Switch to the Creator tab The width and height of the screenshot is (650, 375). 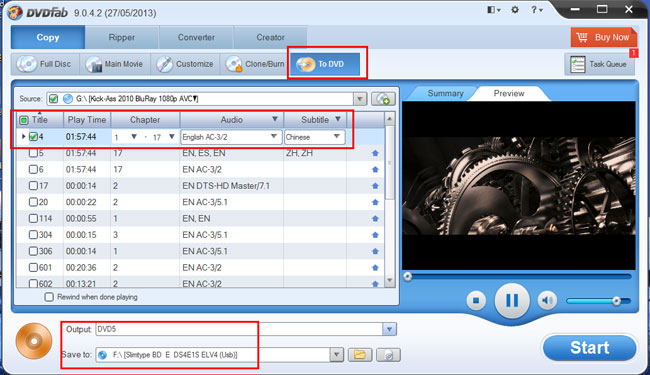coord(270,37)
